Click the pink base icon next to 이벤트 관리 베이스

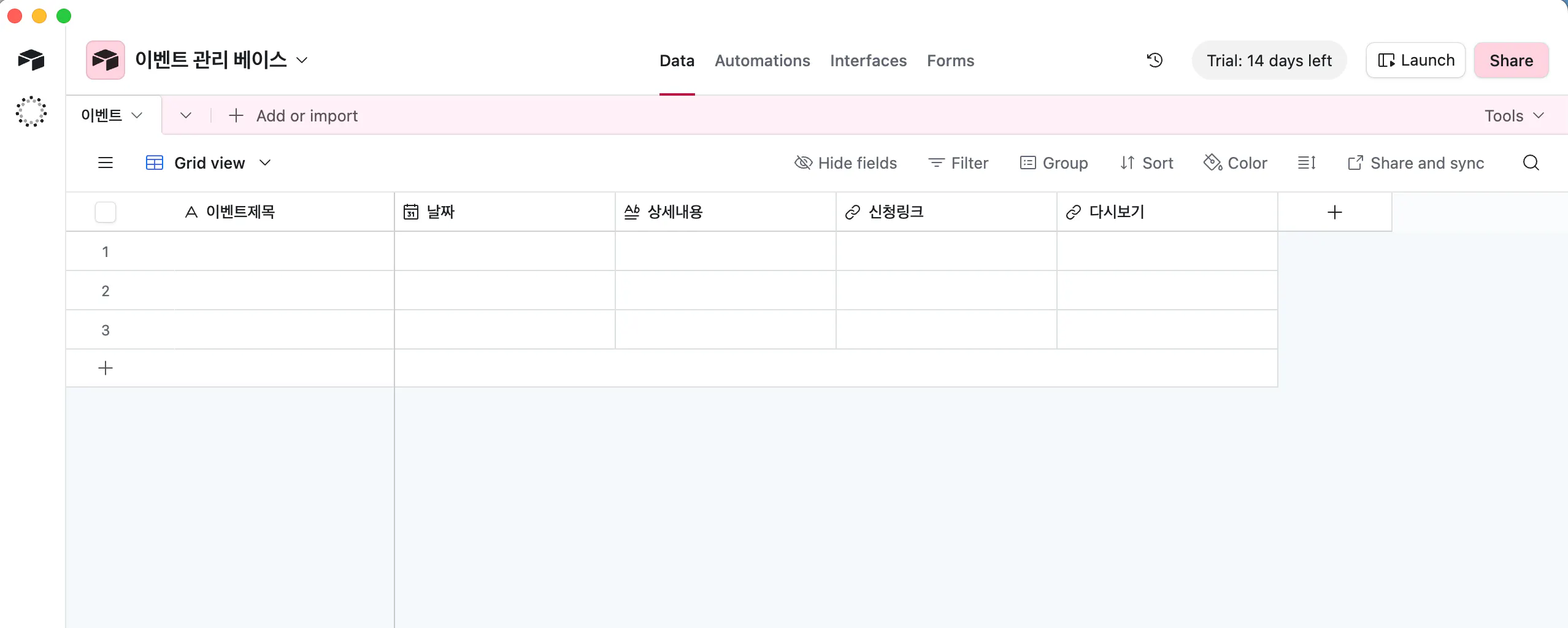coord(106,60)
